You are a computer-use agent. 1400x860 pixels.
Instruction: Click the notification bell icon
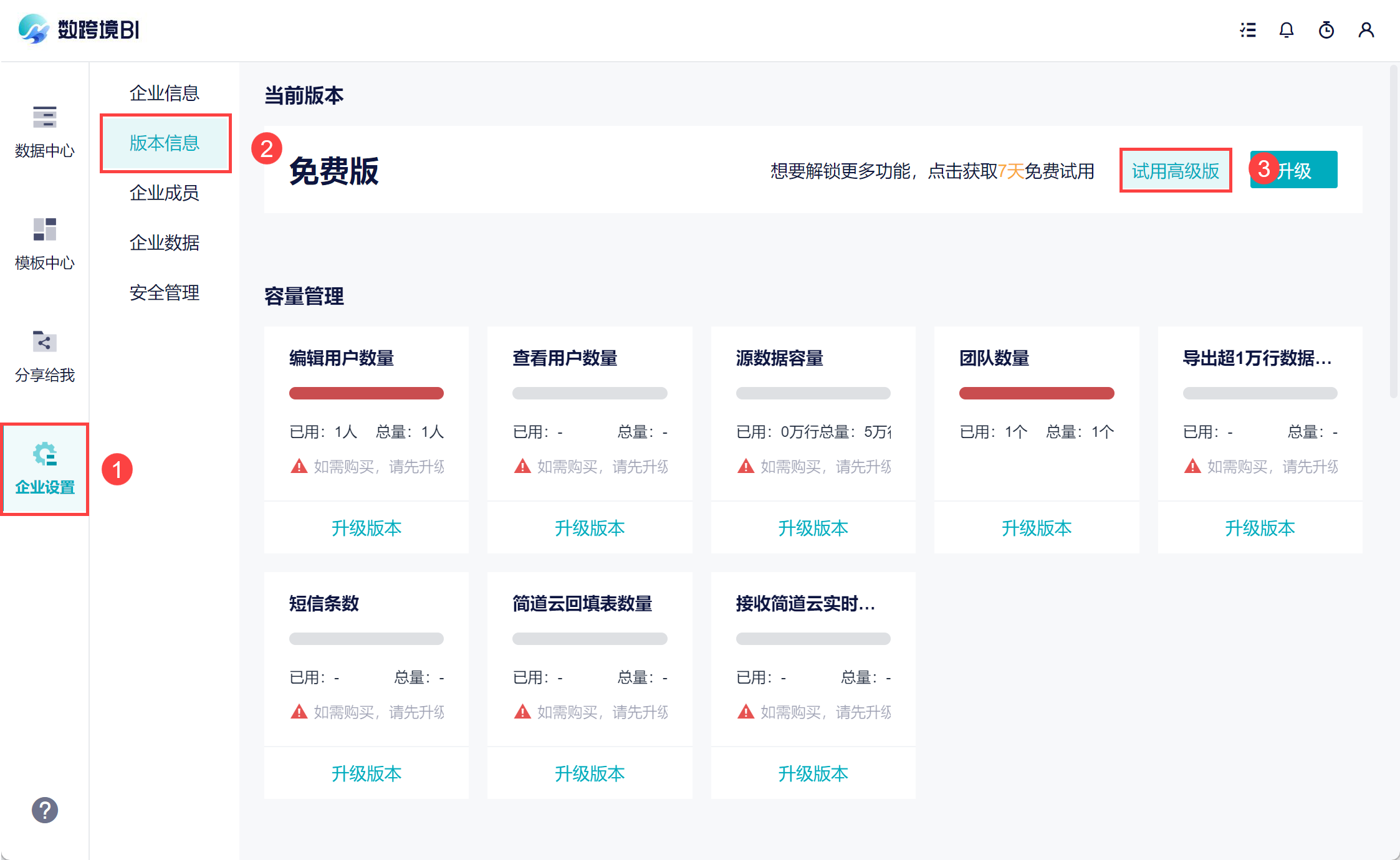[1287, 30]
